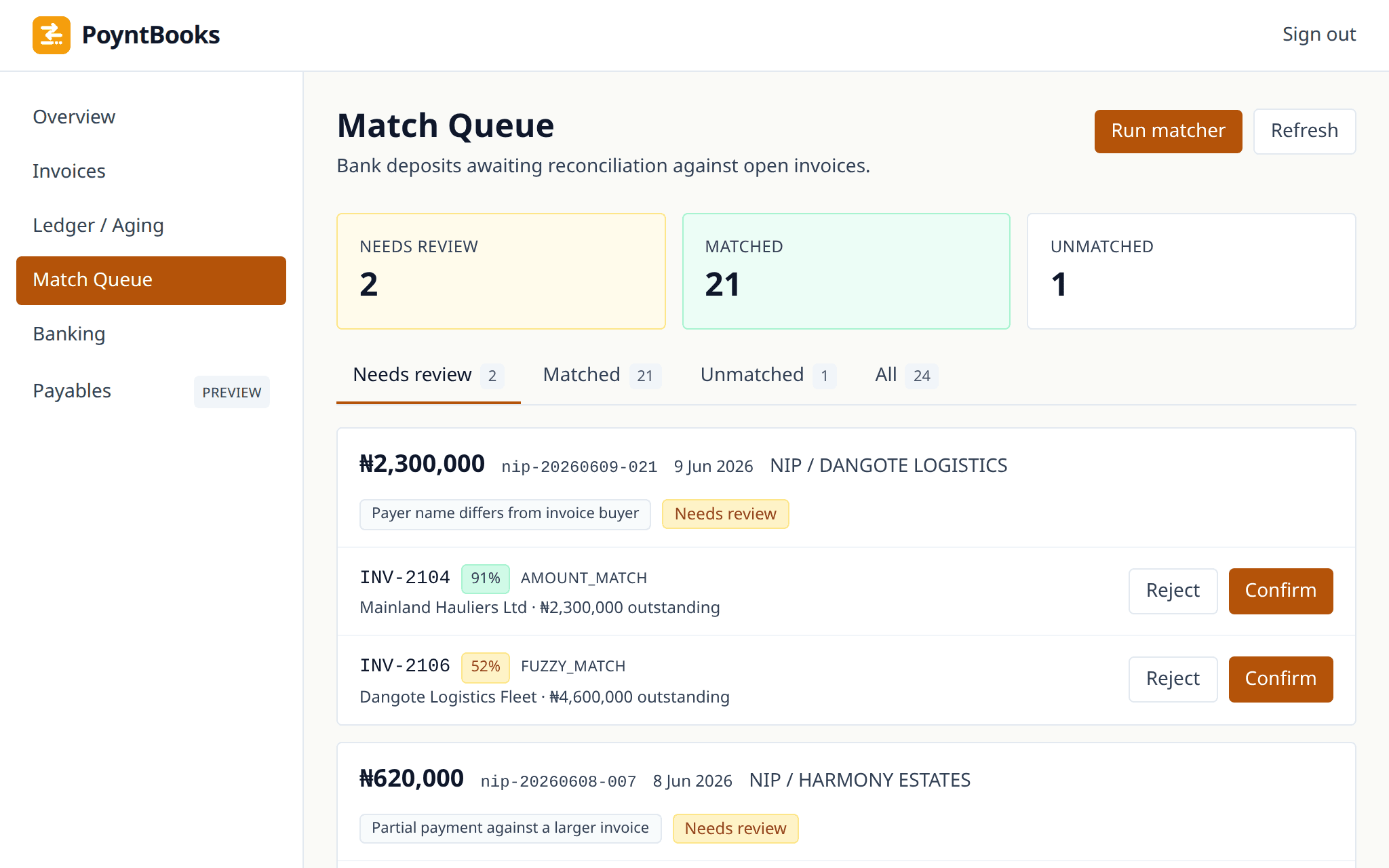The width and height of the screenshot is (1389, 868).
Task: Confirm the INV-2106 match
Action: click(x=1280, y=679)
